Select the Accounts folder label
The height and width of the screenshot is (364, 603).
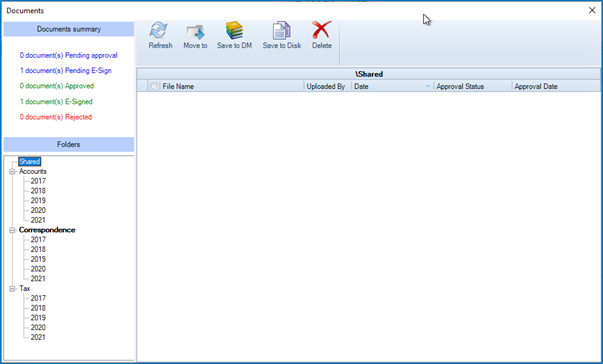tap(33, 171)
